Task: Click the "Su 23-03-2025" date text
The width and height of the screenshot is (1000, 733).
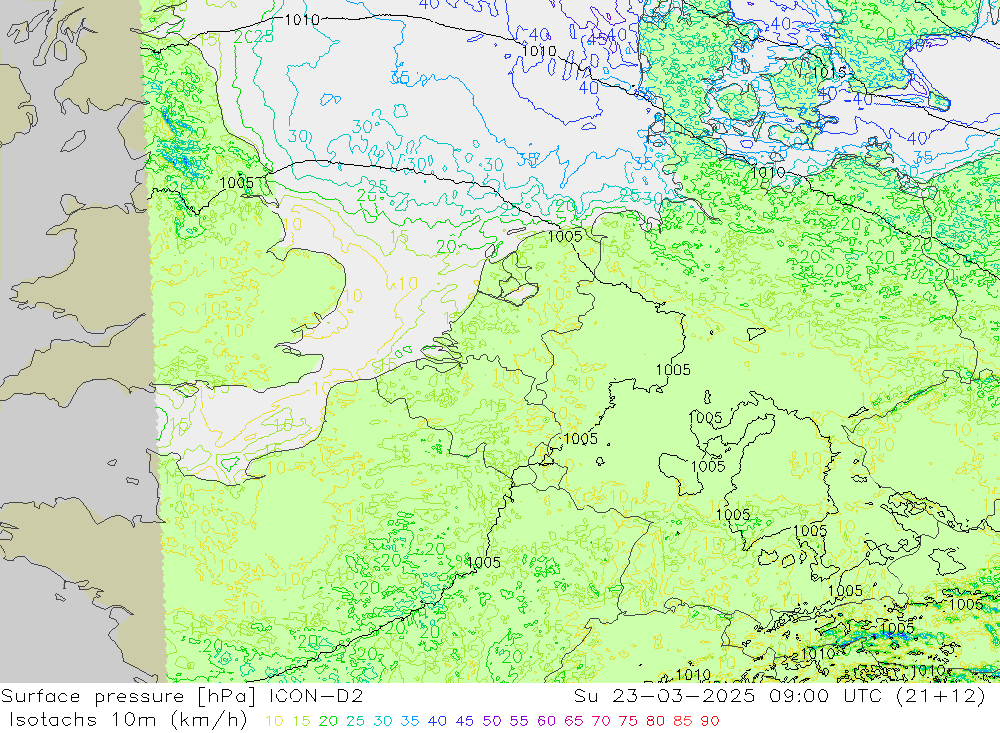Action: click(x=667, y=696)
